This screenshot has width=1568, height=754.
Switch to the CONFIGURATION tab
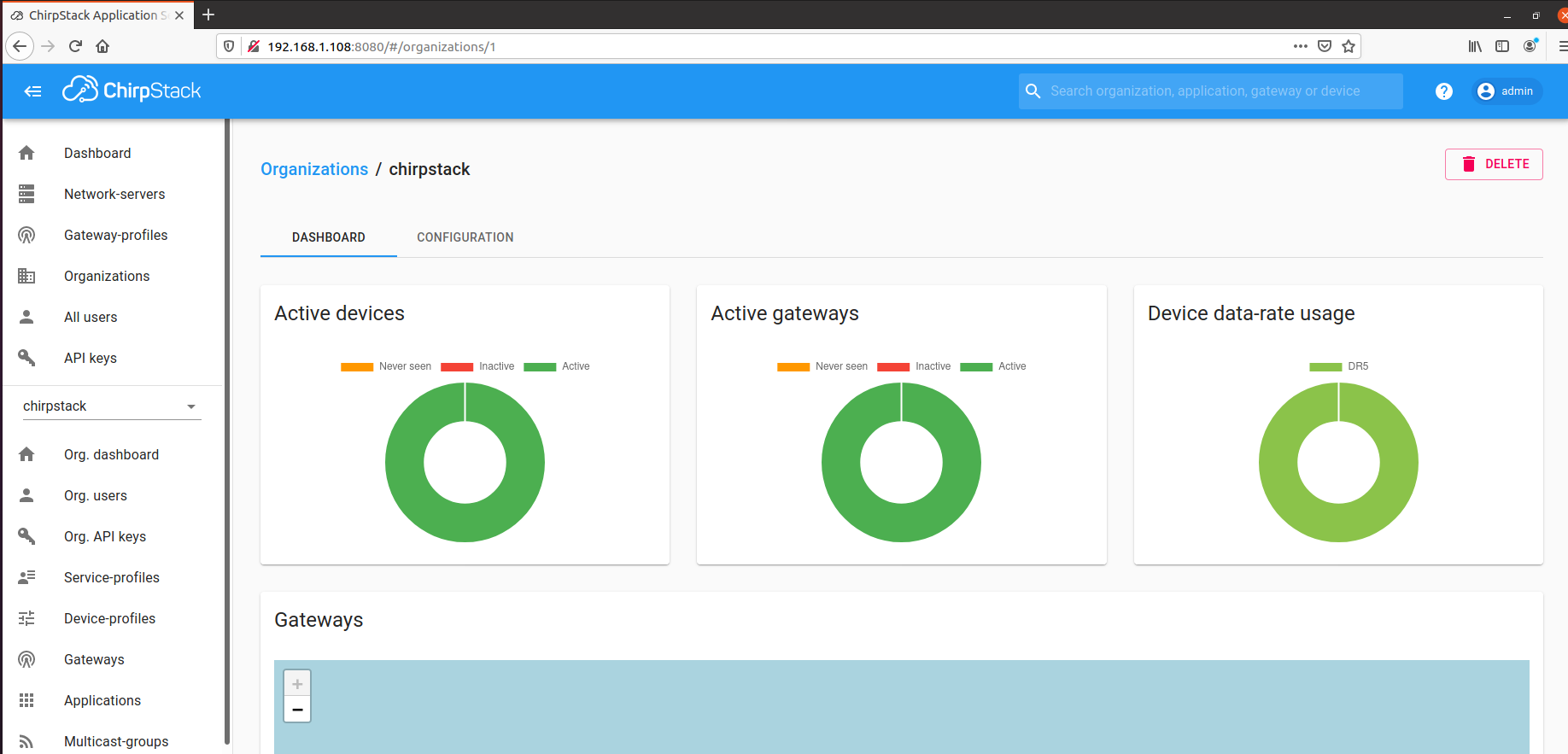(x=465, y=237)
